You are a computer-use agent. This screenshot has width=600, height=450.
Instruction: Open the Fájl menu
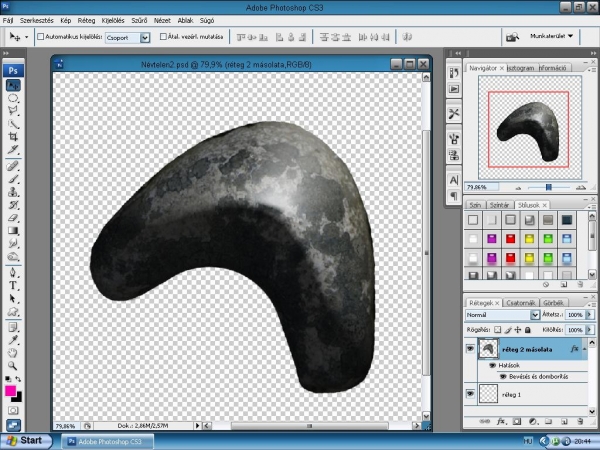point(8,20)
